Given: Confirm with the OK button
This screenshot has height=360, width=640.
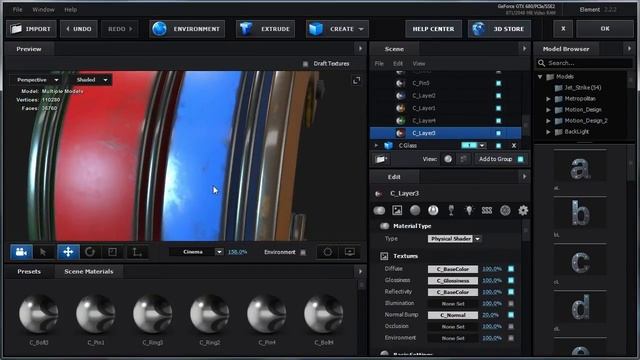Looking at the screenshot, I should 605,29.
